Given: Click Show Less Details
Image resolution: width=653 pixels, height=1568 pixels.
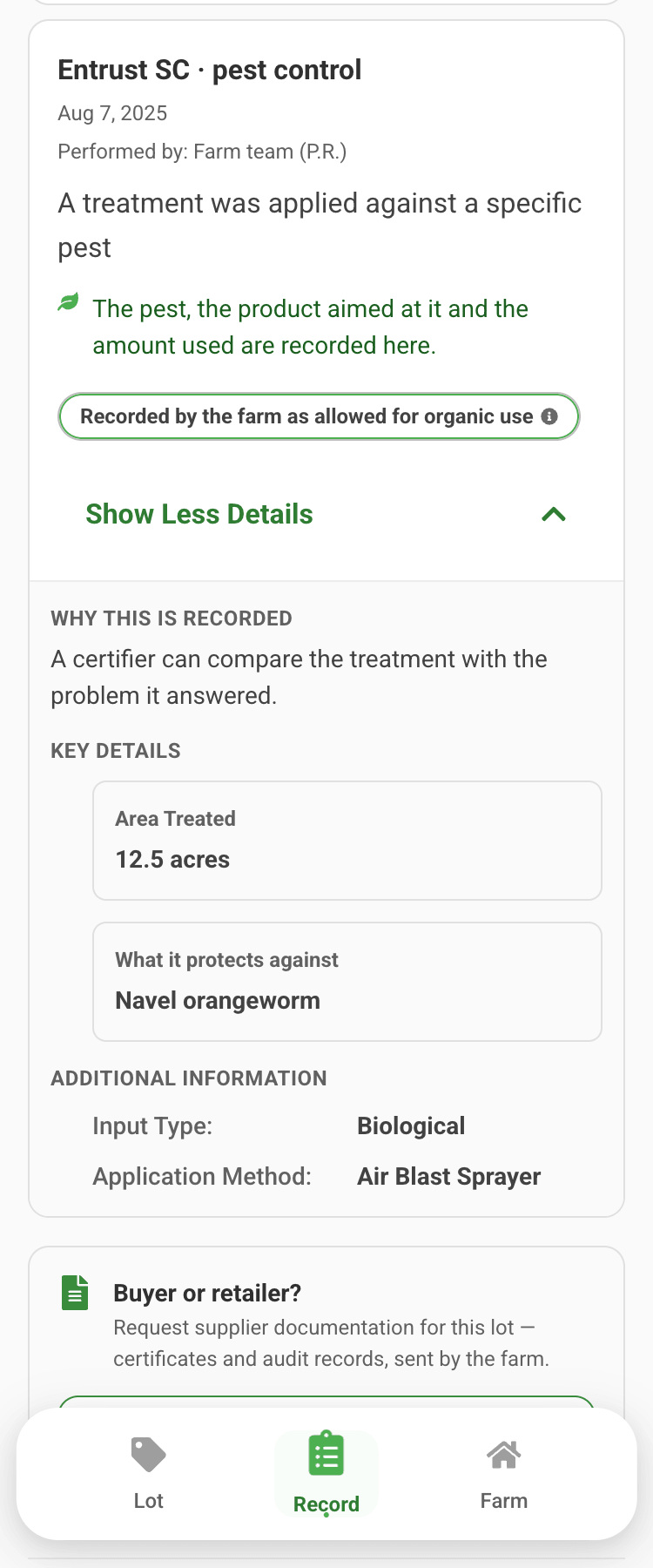Looking at the screenshot, I should pyautogui.click(x=199, y=514).
